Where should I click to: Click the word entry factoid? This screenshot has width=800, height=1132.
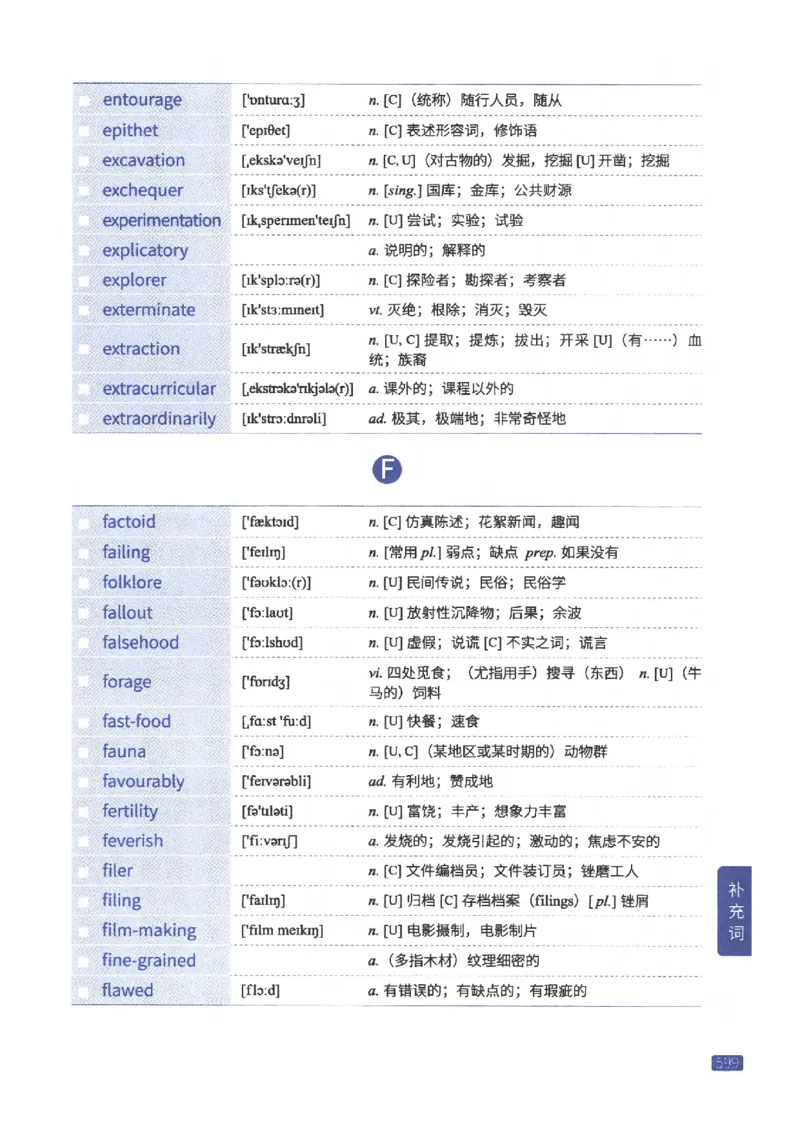(130, 521)
